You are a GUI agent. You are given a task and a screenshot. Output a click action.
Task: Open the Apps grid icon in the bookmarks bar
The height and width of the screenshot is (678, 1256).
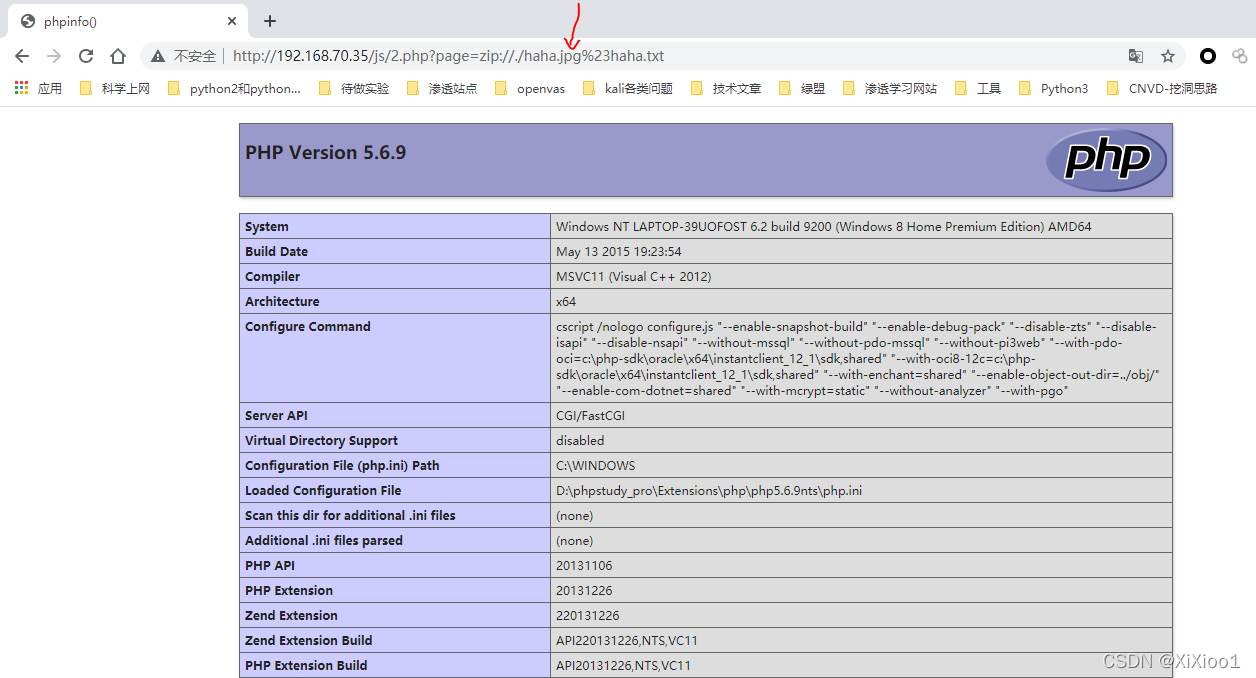[21, 88]
